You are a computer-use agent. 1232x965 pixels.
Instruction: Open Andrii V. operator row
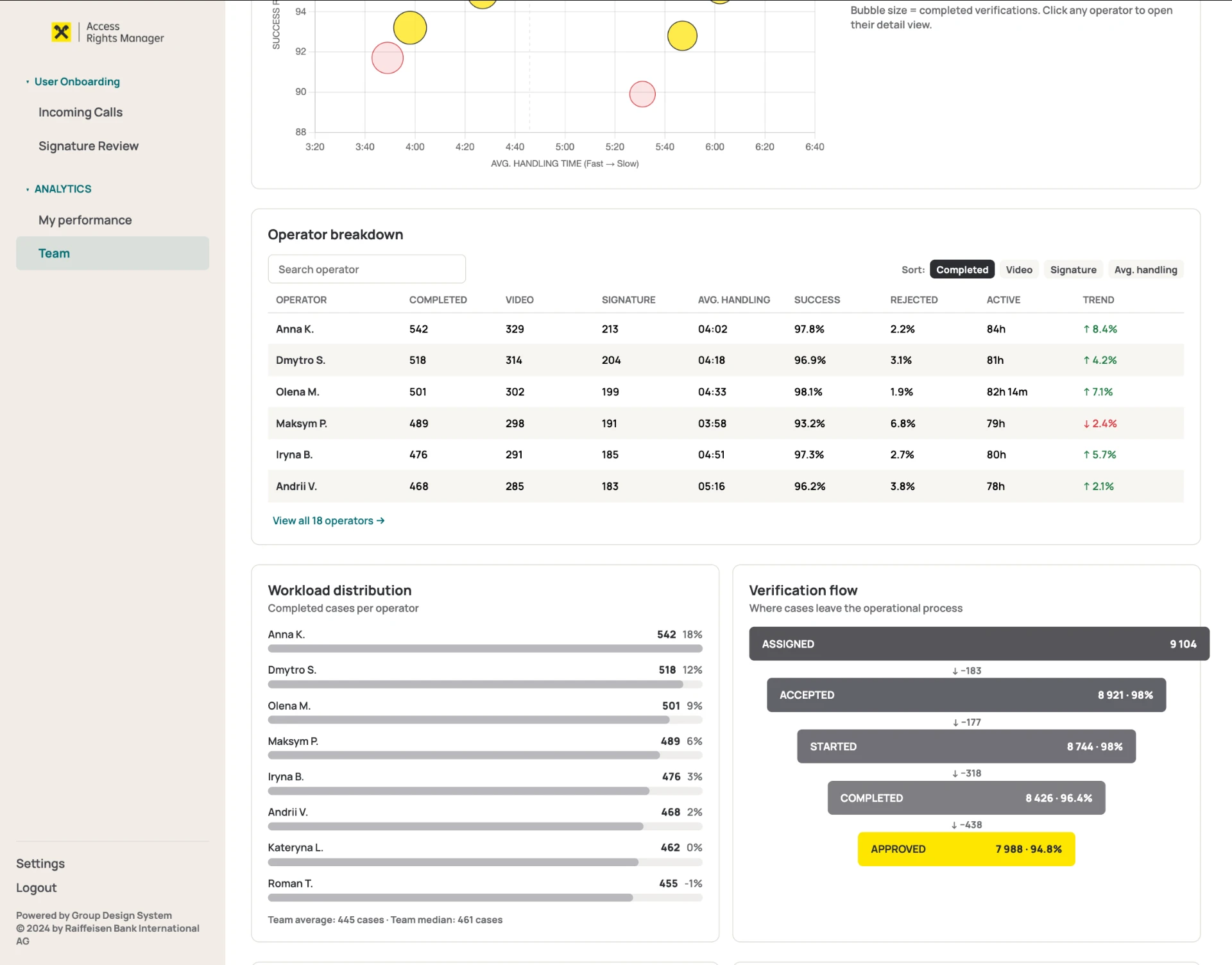[726, 486]
